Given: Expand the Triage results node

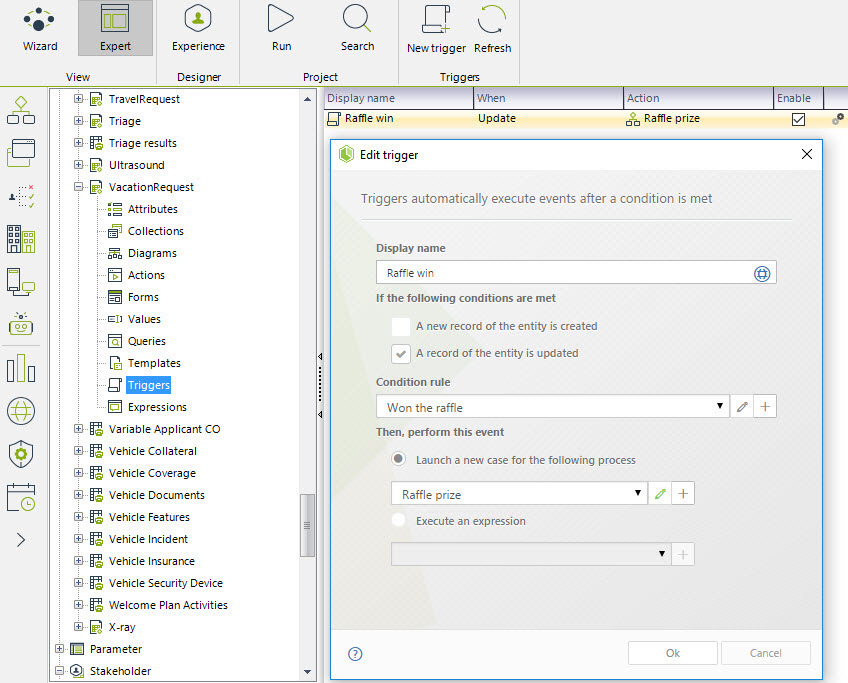Looking at the screenshot, I should click(x=78, y=143).
